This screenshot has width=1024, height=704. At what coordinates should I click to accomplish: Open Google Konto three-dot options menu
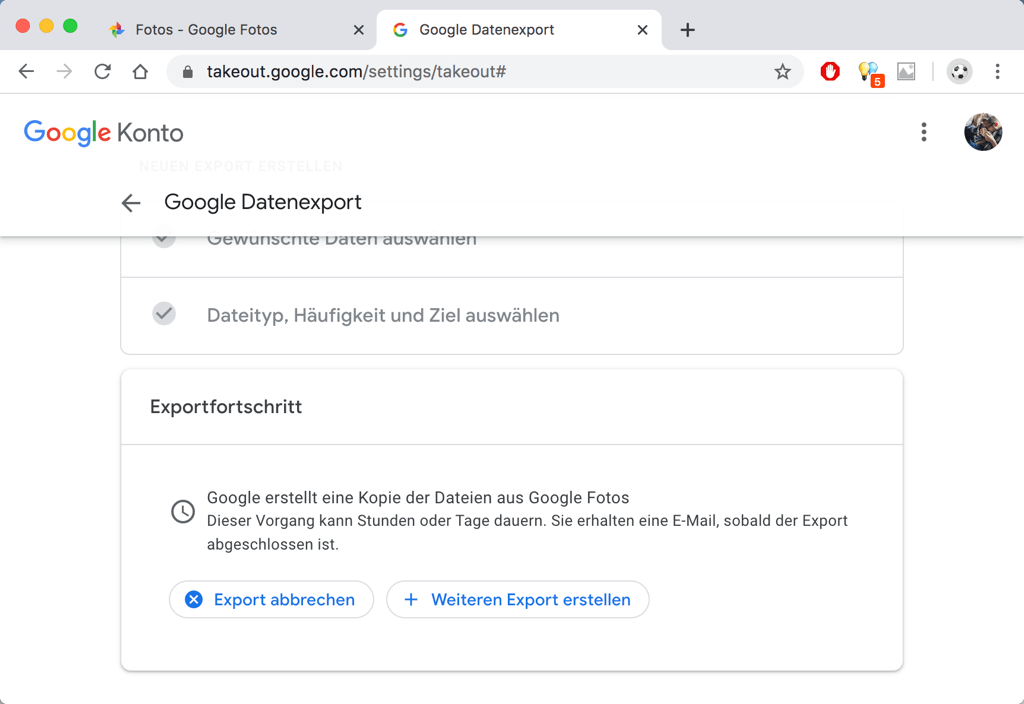click(x=923, y=132)
